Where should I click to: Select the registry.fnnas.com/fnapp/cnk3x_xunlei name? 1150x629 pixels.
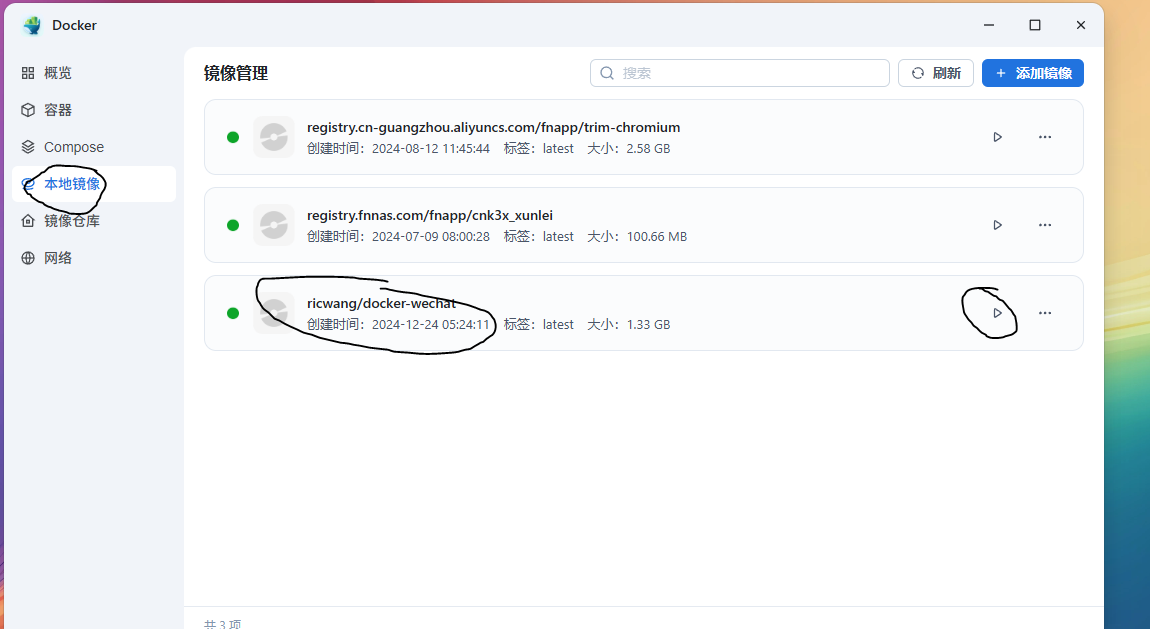tap(430, 216)
